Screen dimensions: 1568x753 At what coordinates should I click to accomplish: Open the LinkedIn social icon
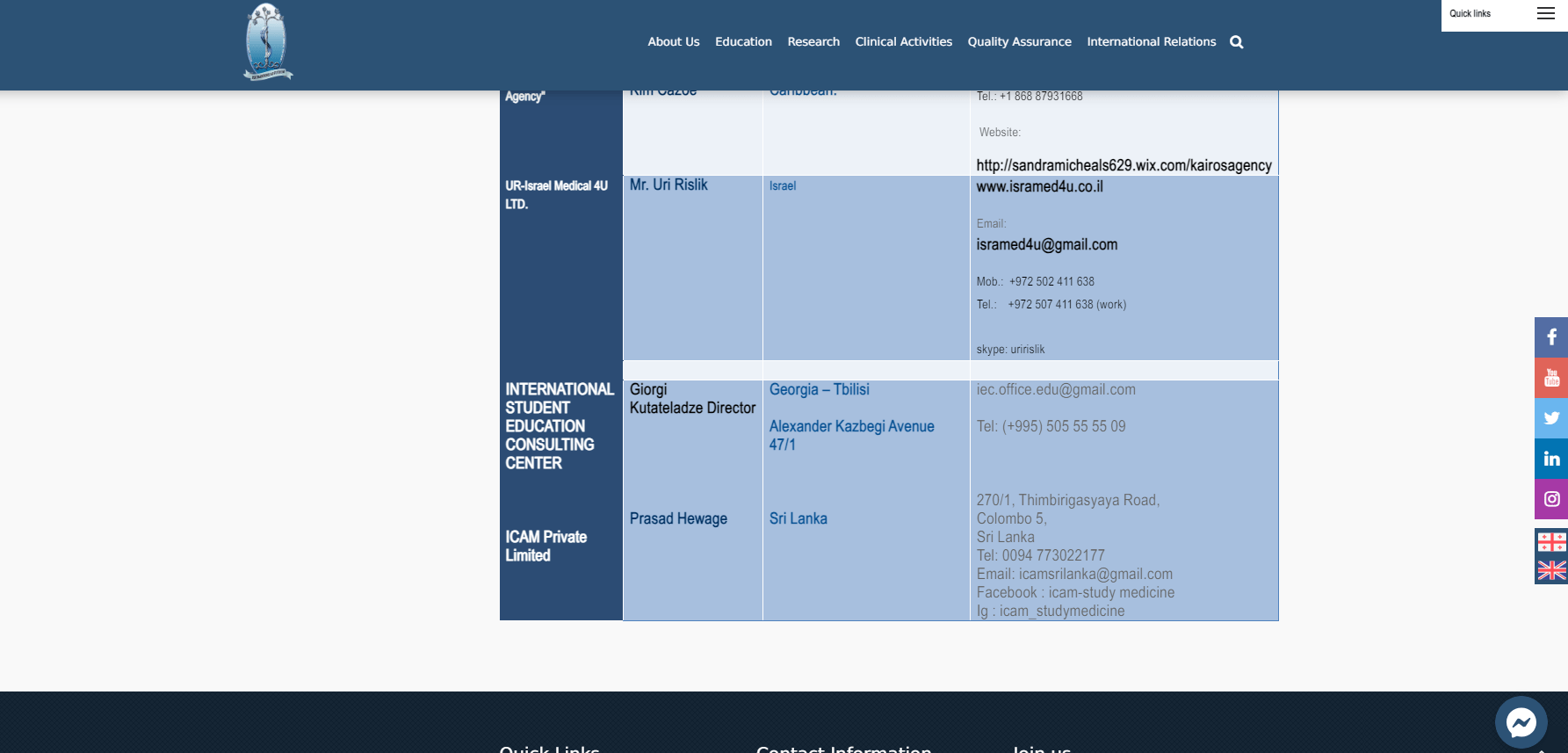coord(1551,459)
